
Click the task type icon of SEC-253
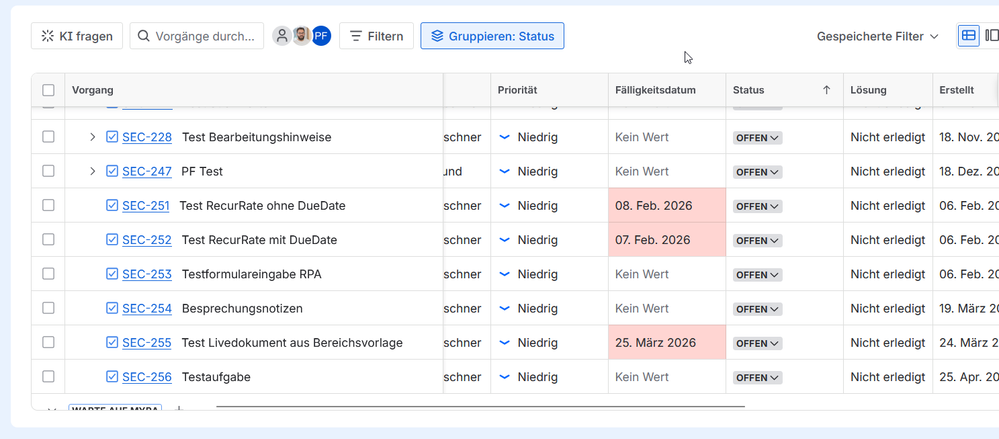(112, 274)
